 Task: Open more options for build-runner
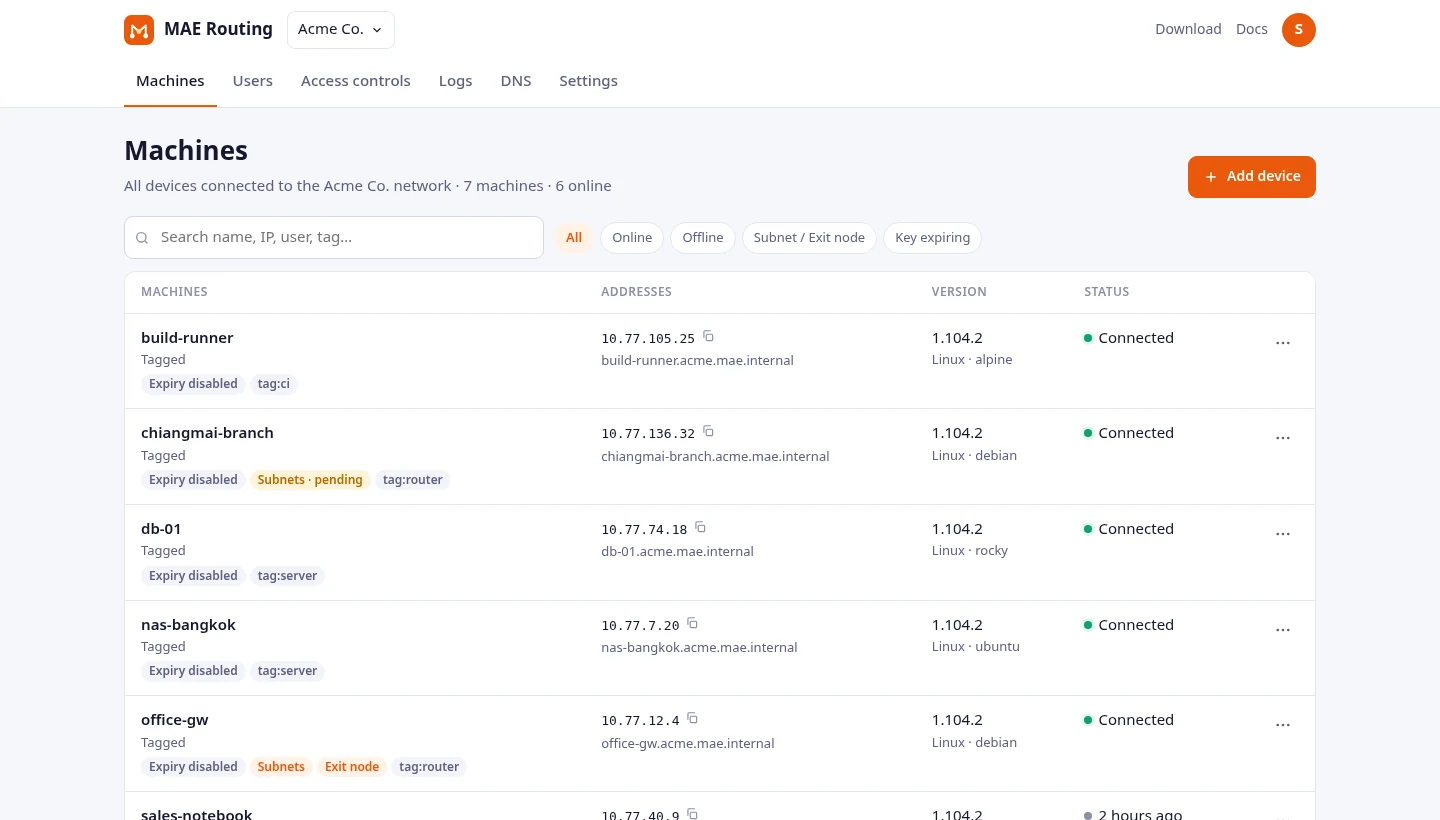pyautogui.click(x=1283, y=342)
